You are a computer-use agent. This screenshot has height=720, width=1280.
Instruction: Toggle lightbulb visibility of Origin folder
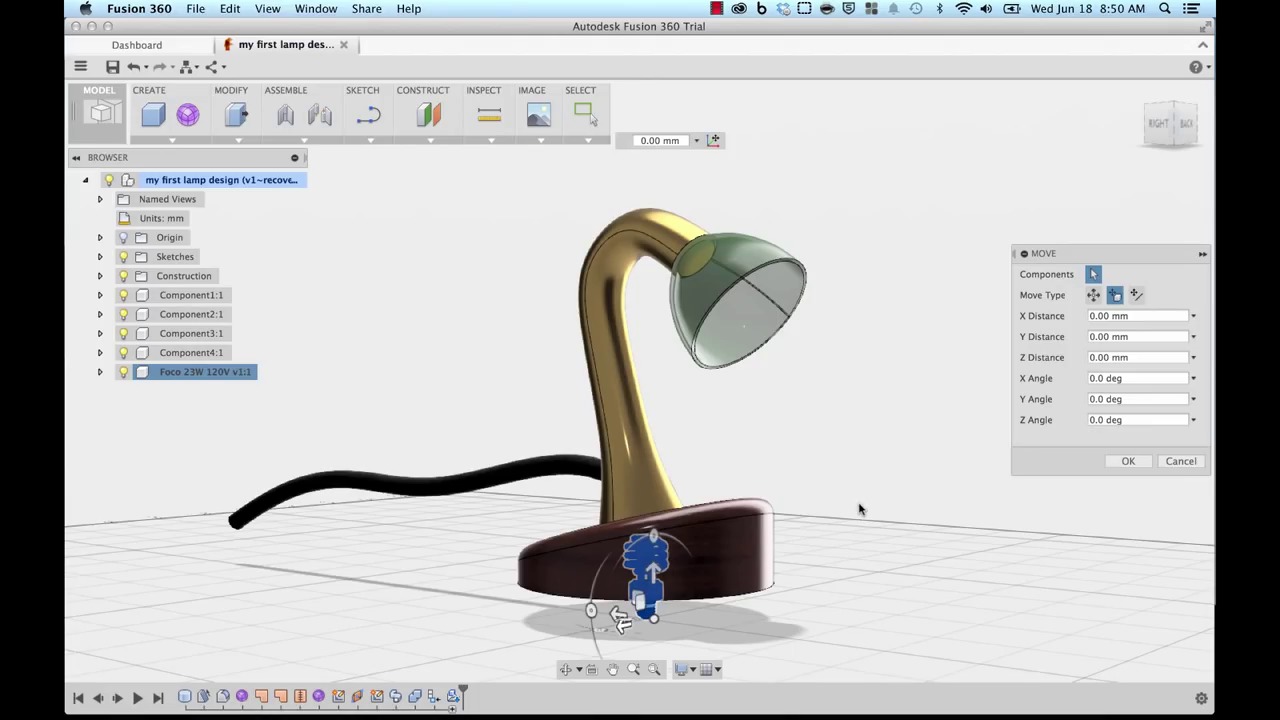(123, 238)
